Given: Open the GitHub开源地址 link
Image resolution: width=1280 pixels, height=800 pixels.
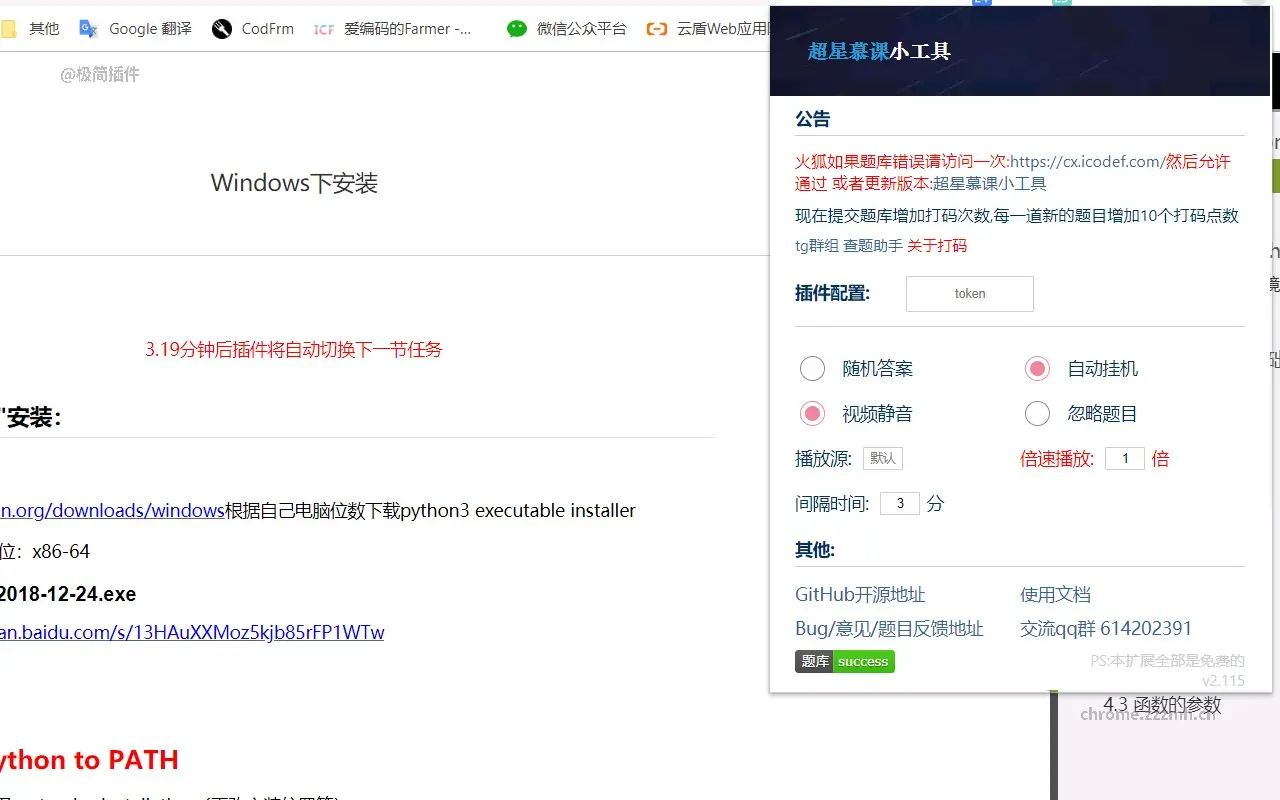Looking at the screenshot, I should (x=859, y=594).
